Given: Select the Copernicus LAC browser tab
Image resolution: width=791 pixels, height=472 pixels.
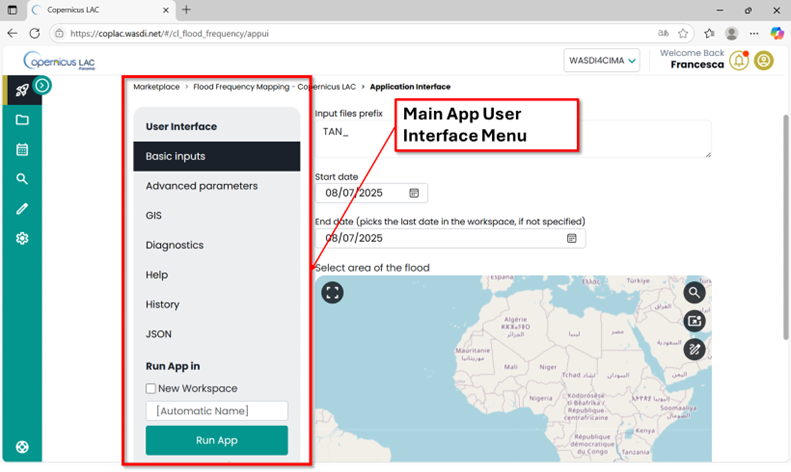Looking at the screenshot, I should pos(100,10).
